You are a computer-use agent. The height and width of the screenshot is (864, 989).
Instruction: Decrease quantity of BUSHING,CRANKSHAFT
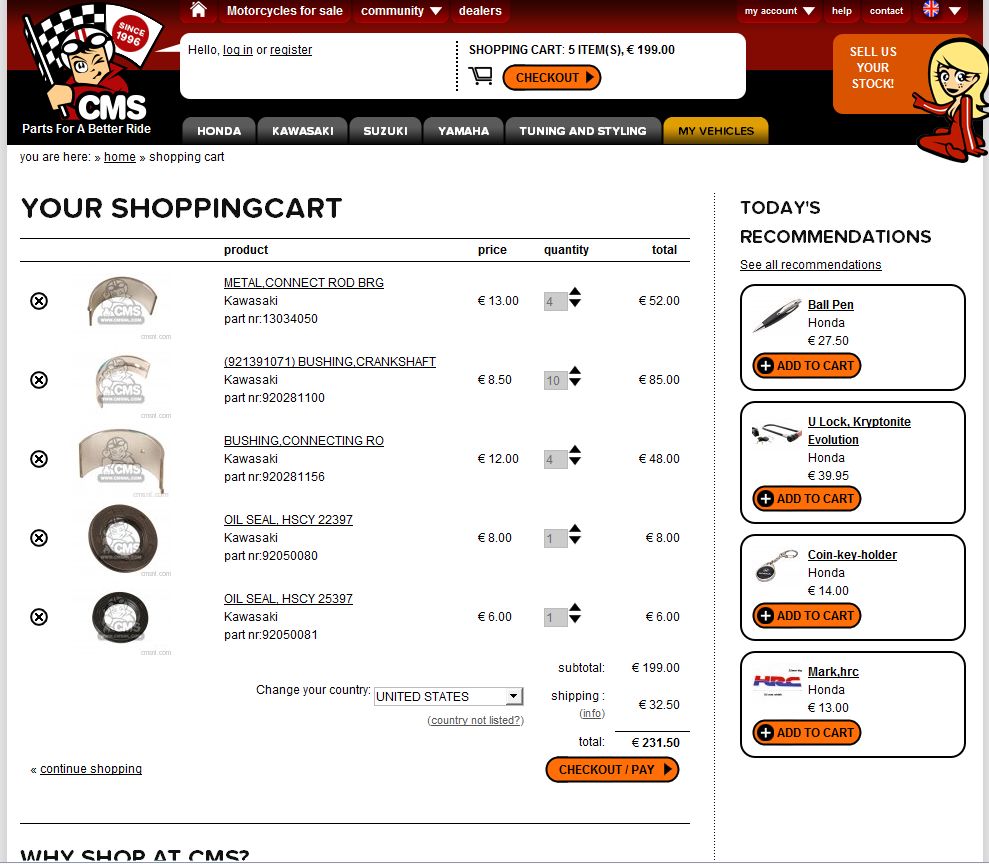pyautogui.click(x=575, y=382)
